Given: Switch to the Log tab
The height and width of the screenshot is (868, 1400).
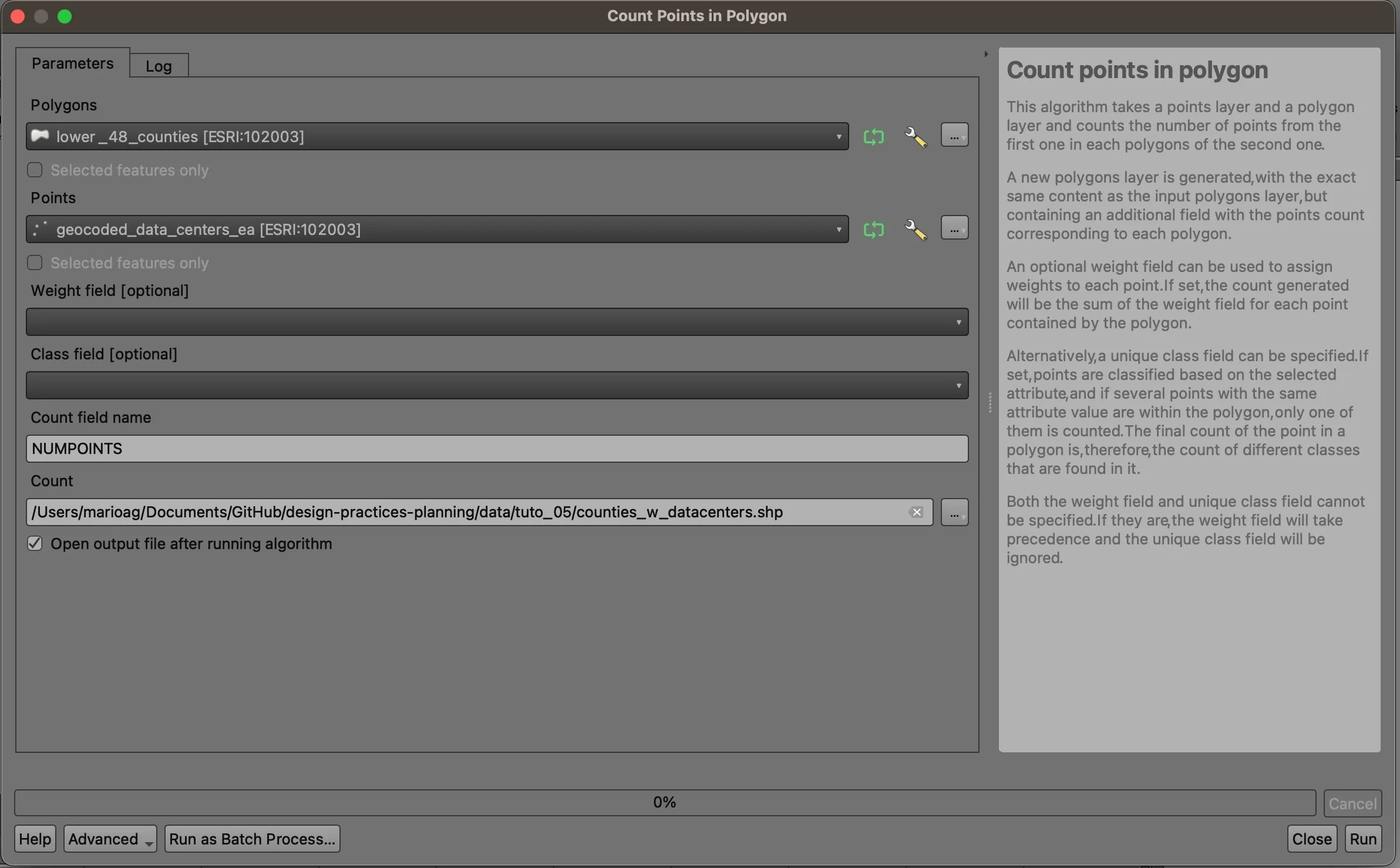Looking at the screenshot, I should pos(159,66).
